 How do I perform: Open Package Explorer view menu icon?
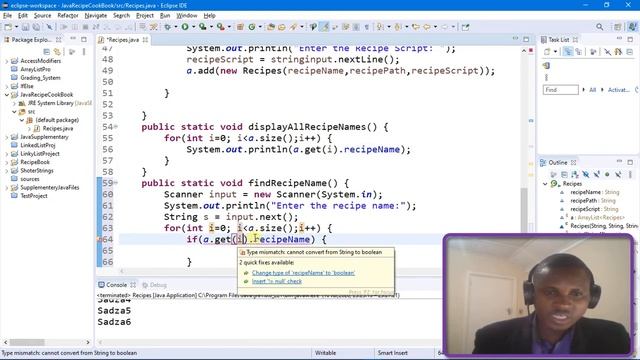click(x=84, y=52)
